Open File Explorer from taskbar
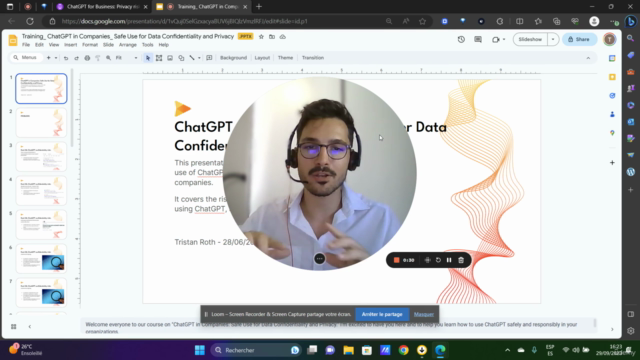This screenshot has height=360, width=640. pos(348,350)
